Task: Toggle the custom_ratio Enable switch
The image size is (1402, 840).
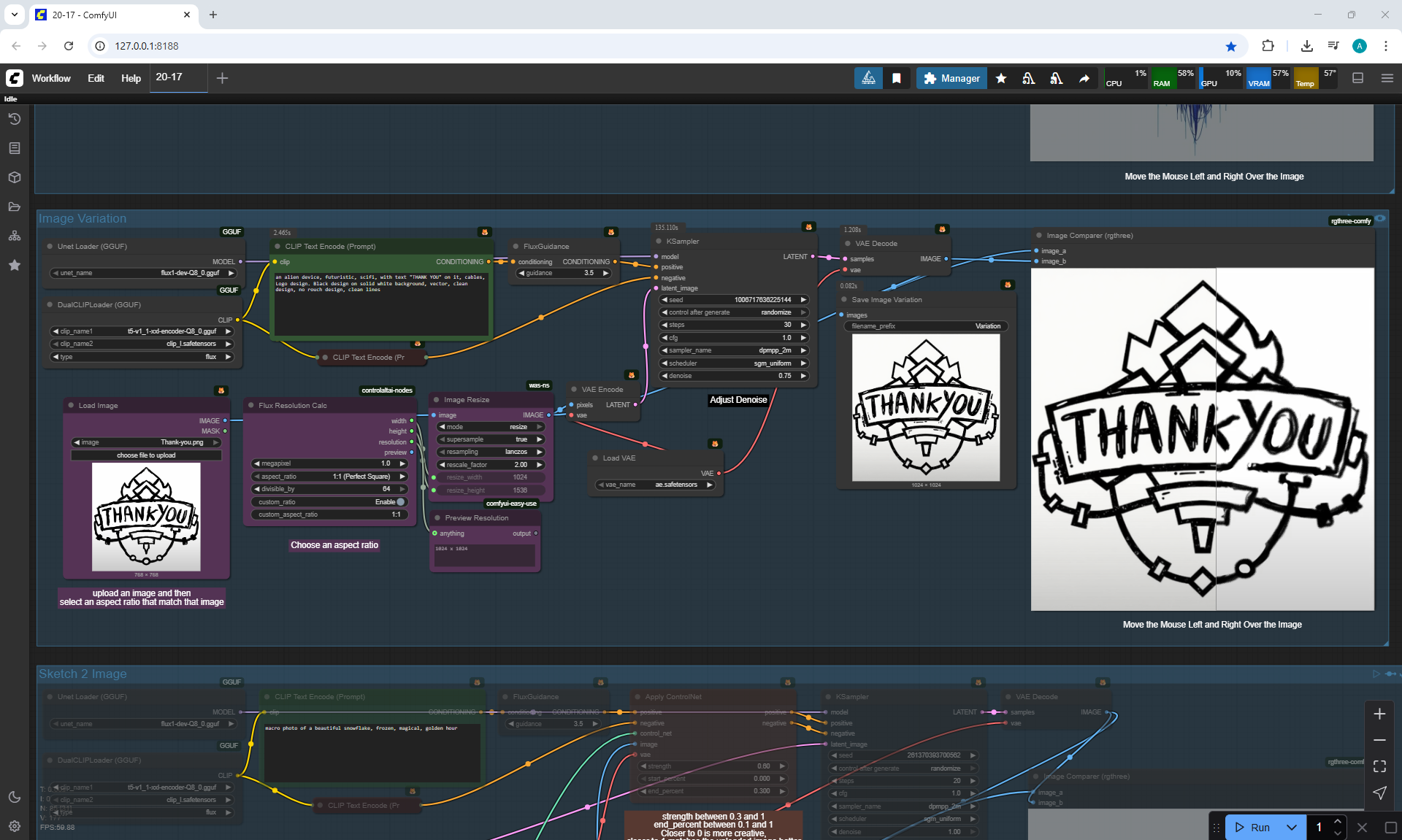Action: coord(400,502)
